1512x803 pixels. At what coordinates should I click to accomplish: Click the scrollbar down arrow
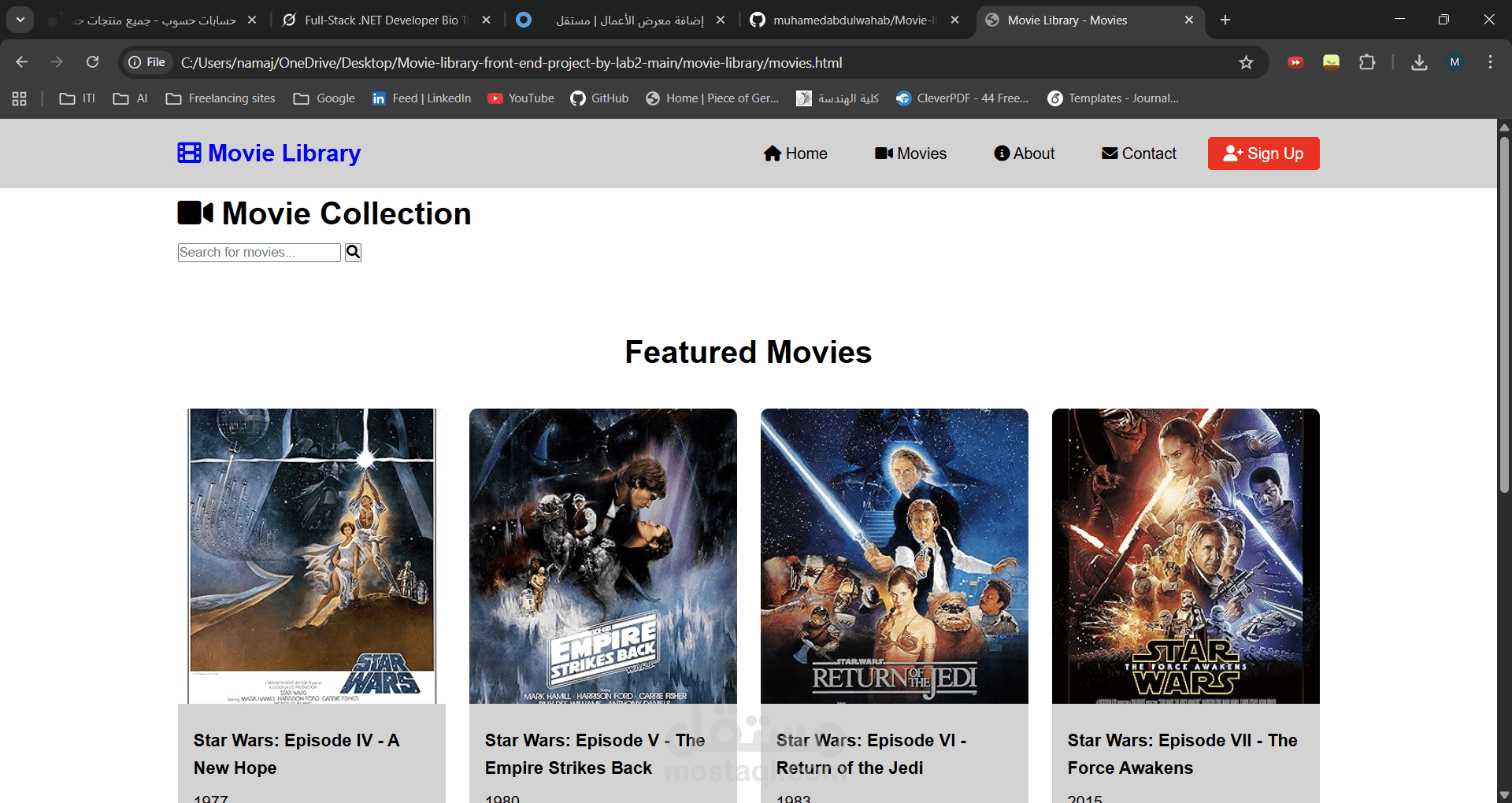pyautogui.click(x=1504, y=795)
